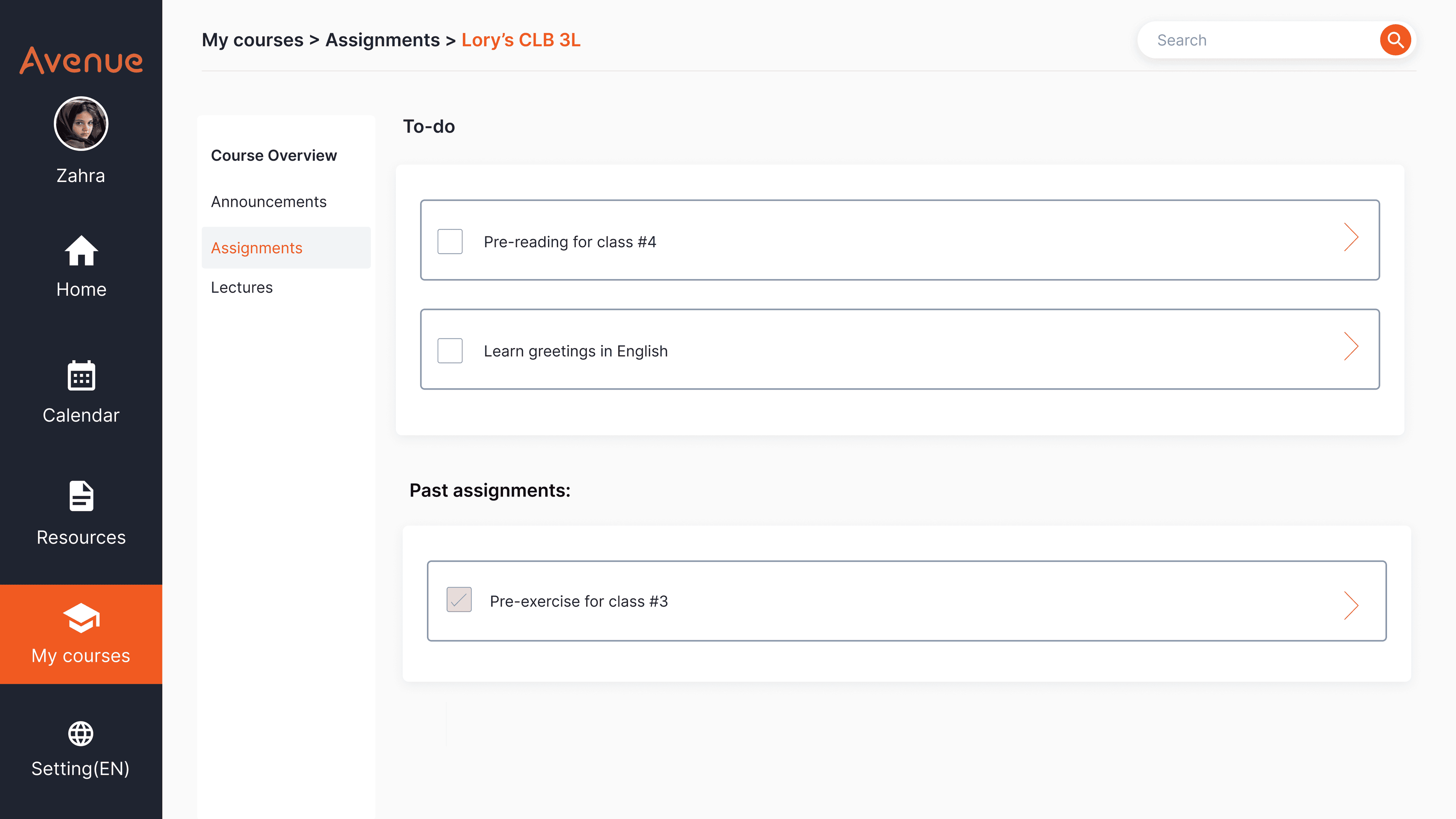
Task: Expand Pre-reading for class #4 arrow
Action: pyautogui.click(x=1350, y=237)
